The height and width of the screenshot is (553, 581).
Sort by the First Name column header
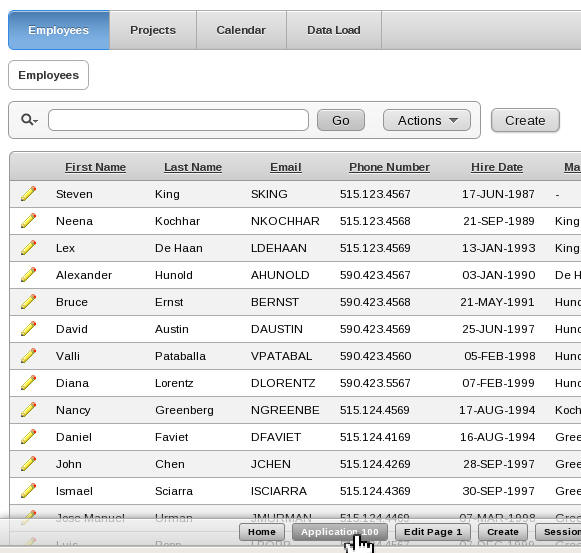96,167
